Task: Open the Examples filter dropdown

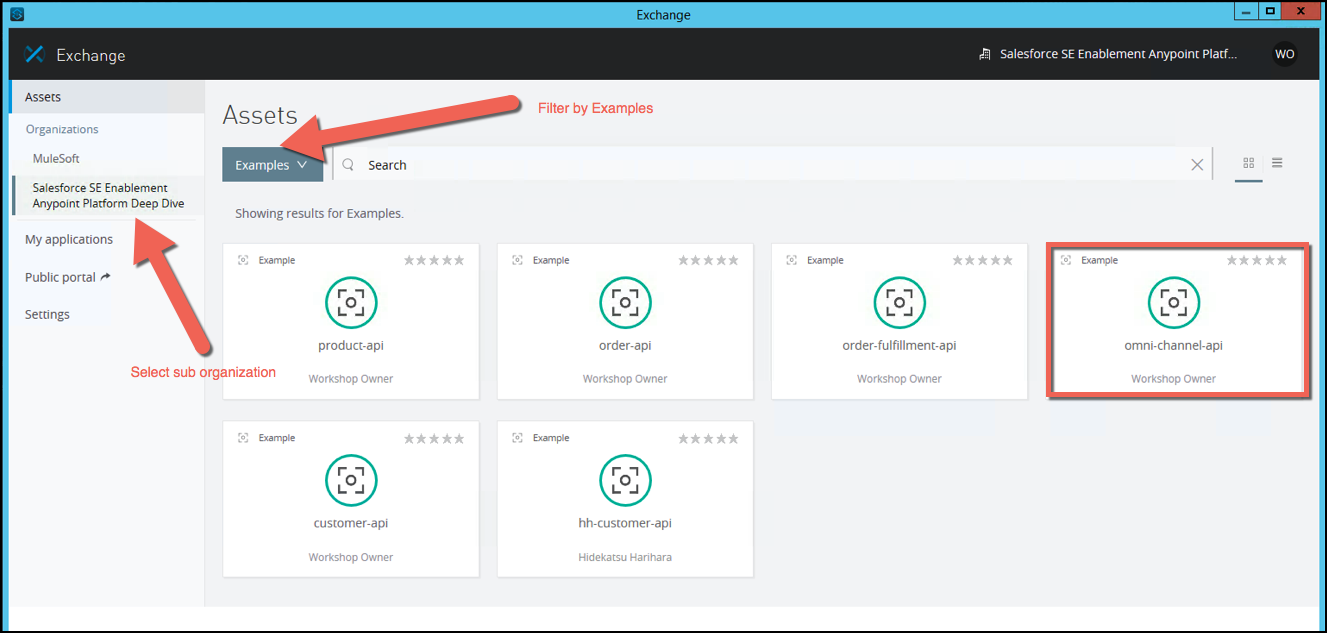Action: [272, 165]
